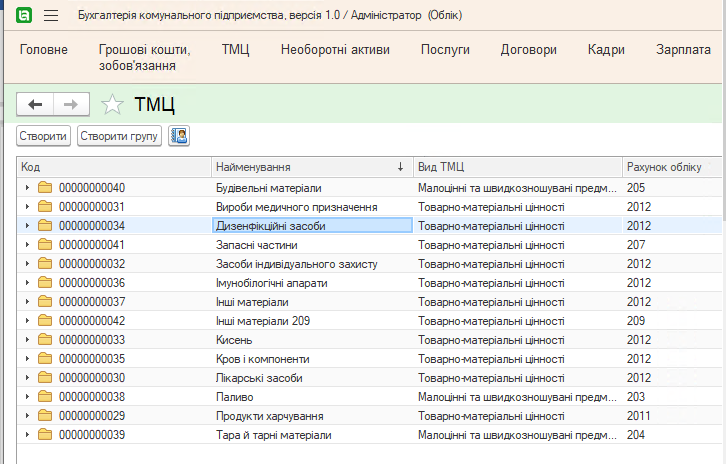
Task: Open the Послуги section
Action: [x=445, y=50]
